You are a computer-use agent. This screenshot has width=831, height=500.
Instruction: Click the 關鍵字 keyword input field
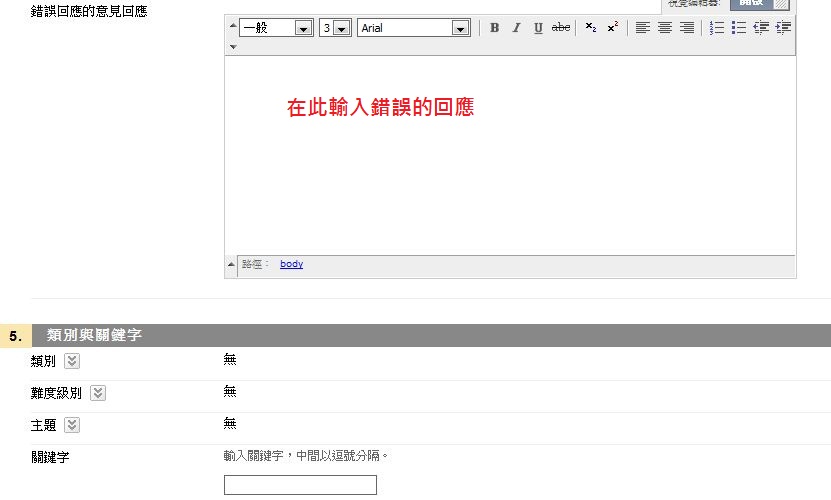[300, 485]
